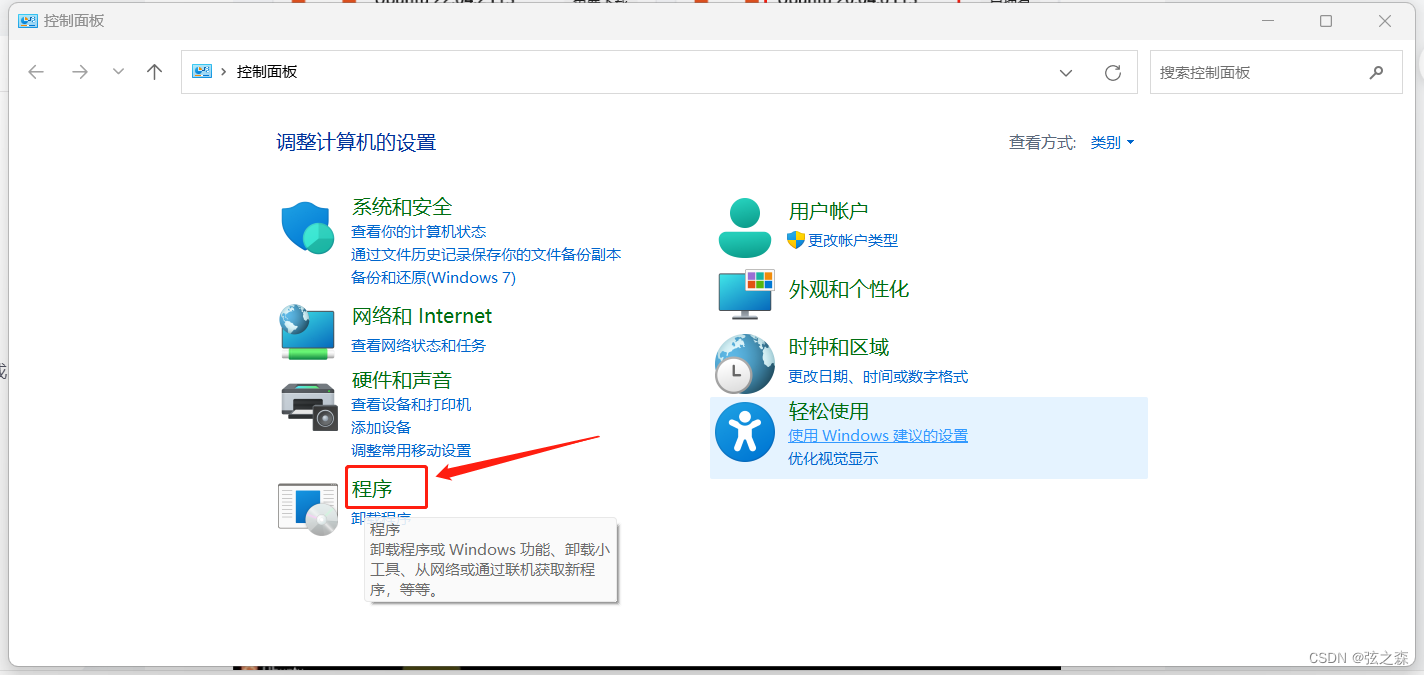Open 网络和 Internet category
The height and width of the screenshot is (675, 1424).
tap(422, 316)
